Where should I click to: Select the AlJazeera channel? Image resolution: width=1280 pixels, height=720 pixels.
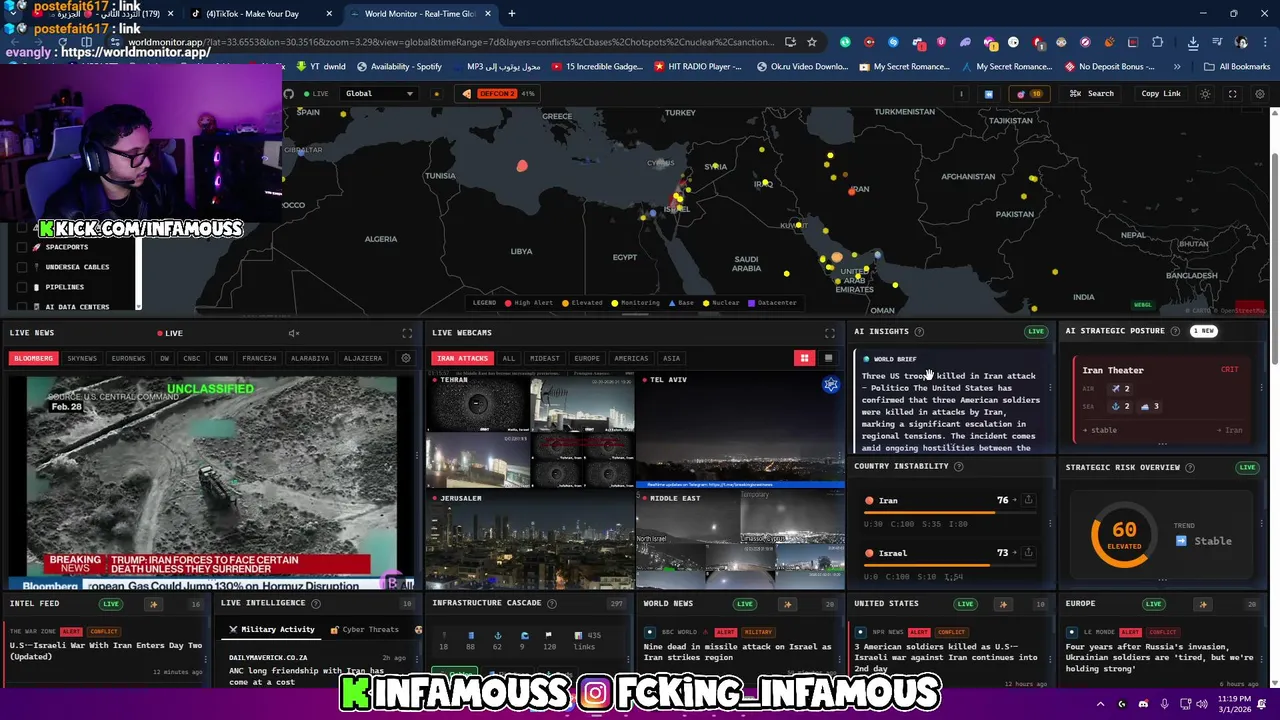click(x=362, y=358)
